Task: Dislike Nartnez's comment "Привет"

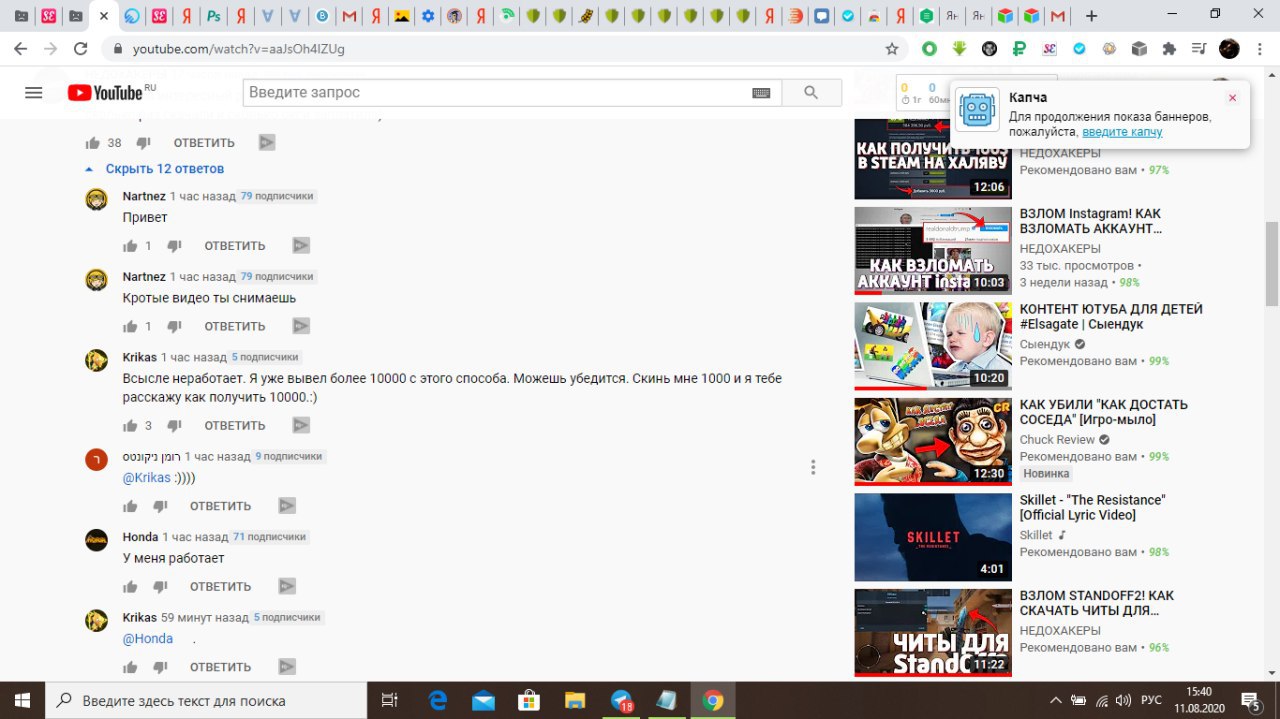Action: coord(174,246)
